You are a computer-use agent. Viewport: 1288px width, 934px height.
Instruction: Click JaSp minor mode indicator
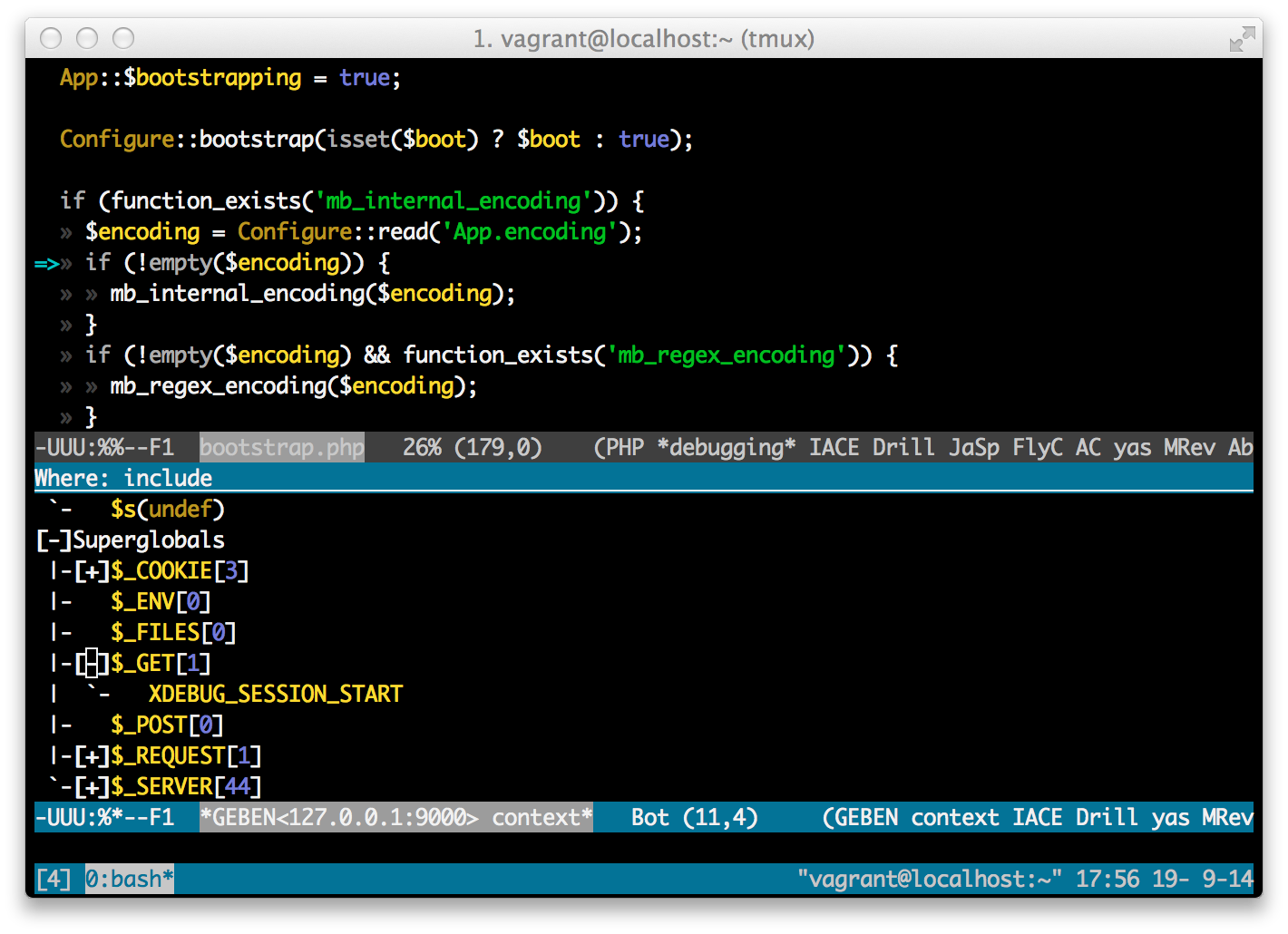click(x=974, y=447)
